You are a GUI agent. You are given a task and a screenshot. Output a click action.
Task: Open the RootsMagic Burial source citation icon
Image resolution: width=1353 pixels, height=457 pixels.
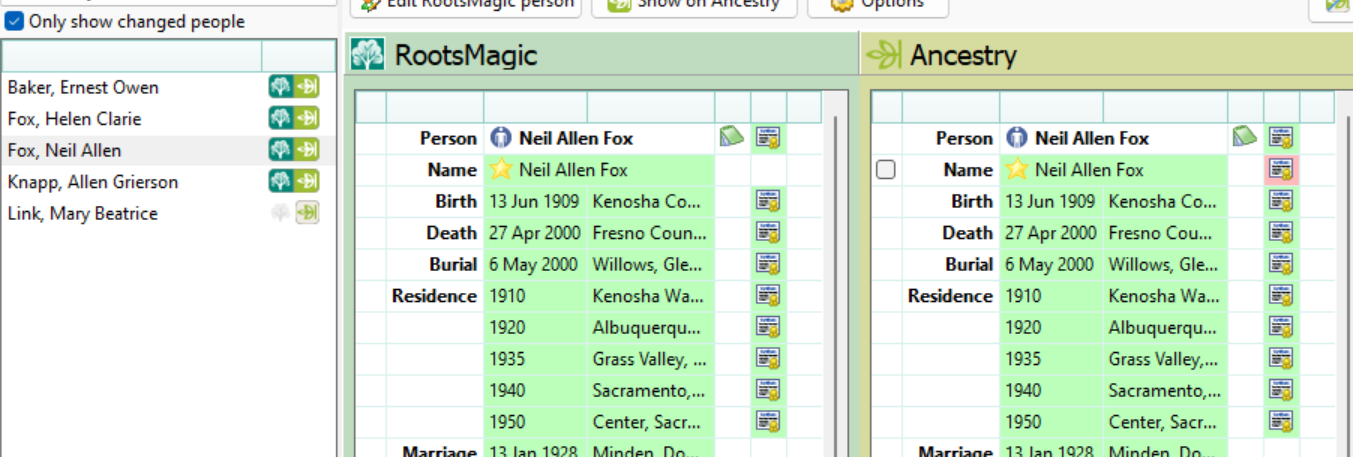(768, 264)
